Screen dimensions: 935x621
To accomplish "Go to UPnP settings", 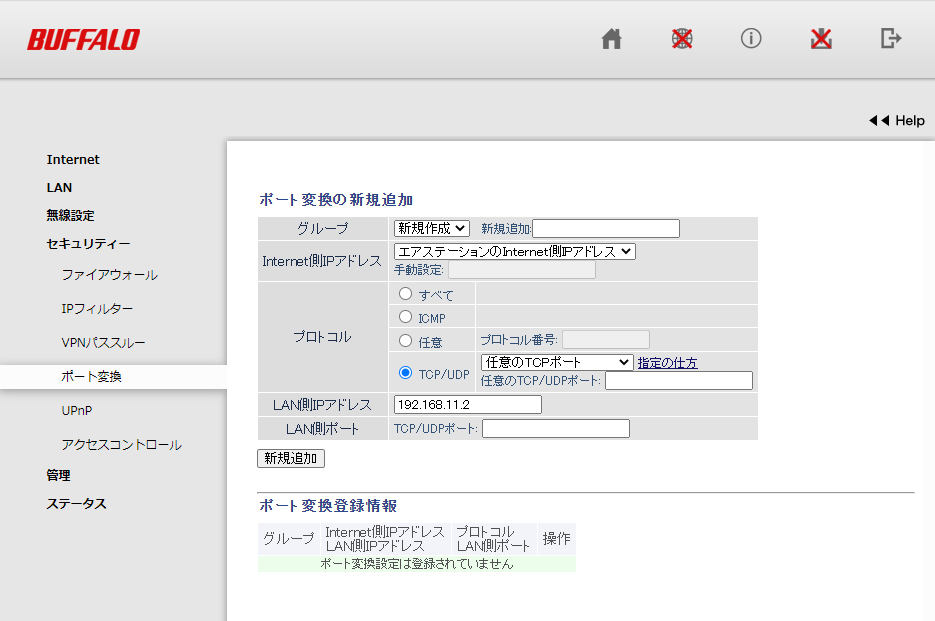I will tap(77, 410).
